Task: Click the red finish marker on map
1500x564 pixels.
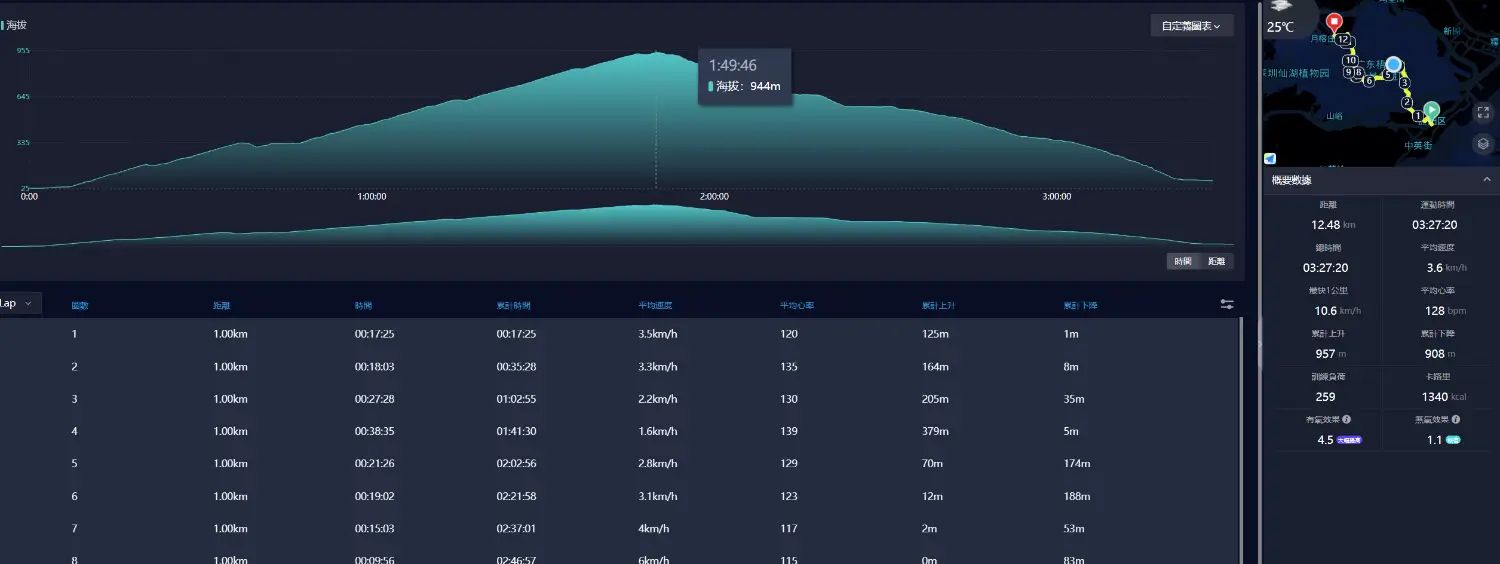Action: click(x=1334, y=22)
